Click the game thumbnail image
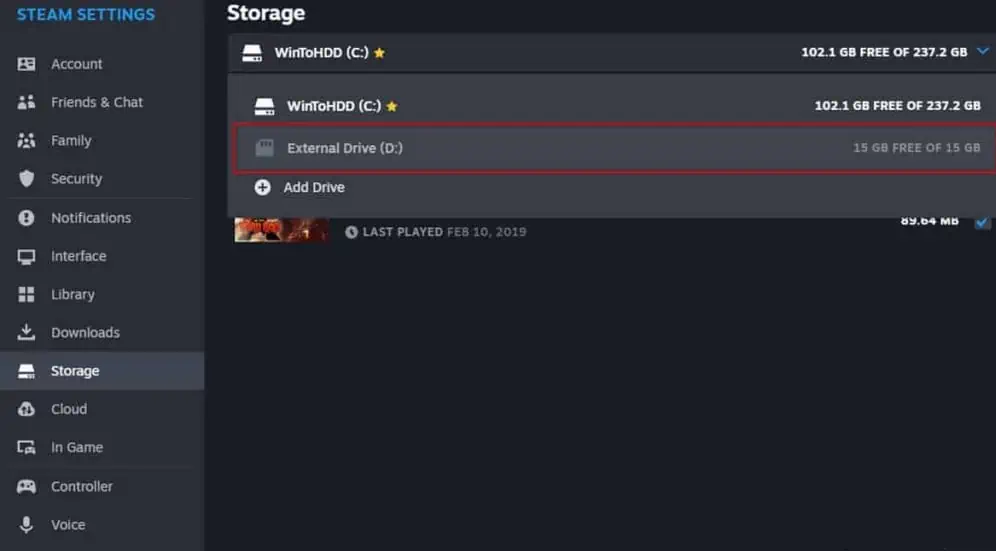This screenshot has width=996, height=551. 281,229
